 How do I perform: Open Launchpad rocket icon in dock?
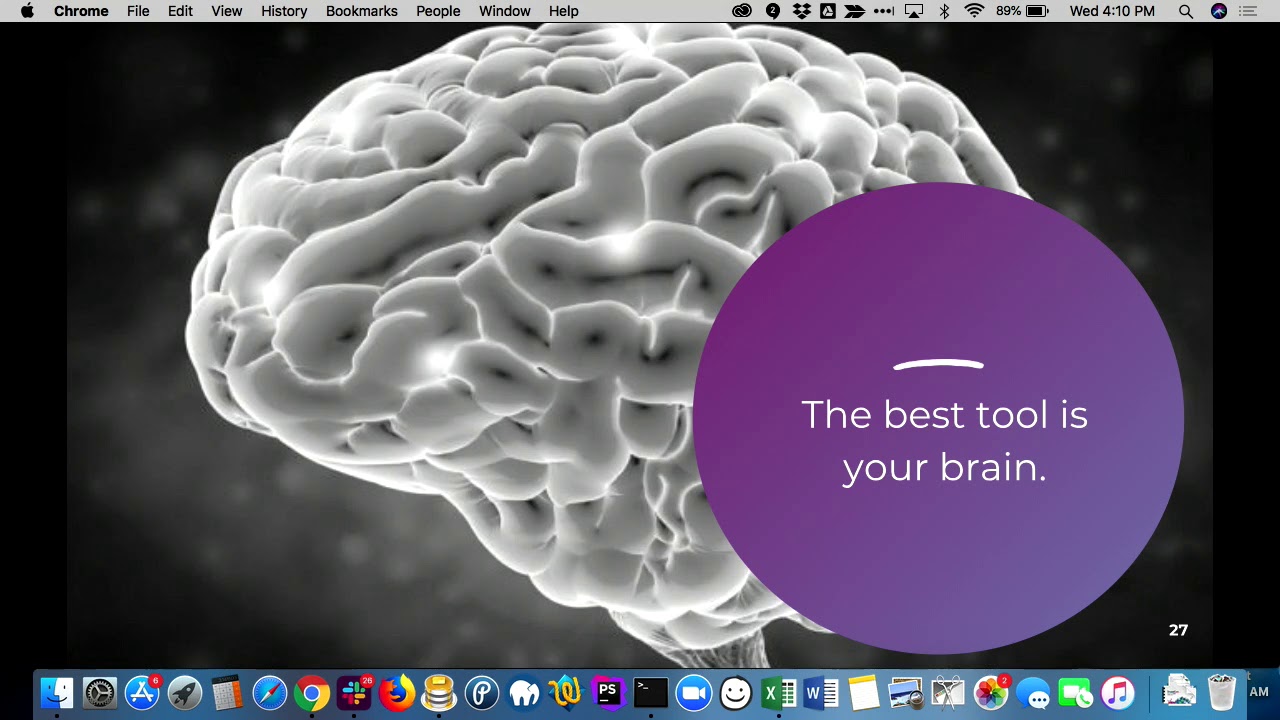coord(185,692)
